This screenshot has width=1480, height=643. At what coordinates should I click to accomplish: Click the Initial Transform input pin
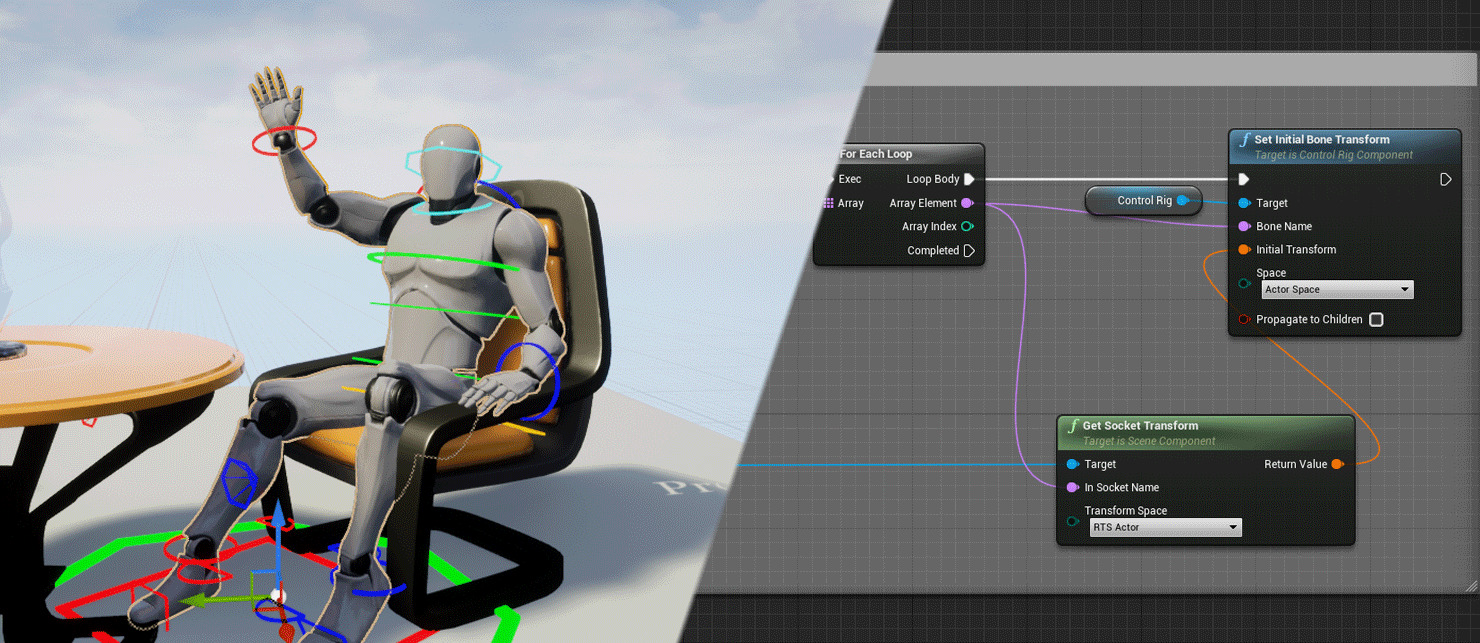coord(1244,250)
